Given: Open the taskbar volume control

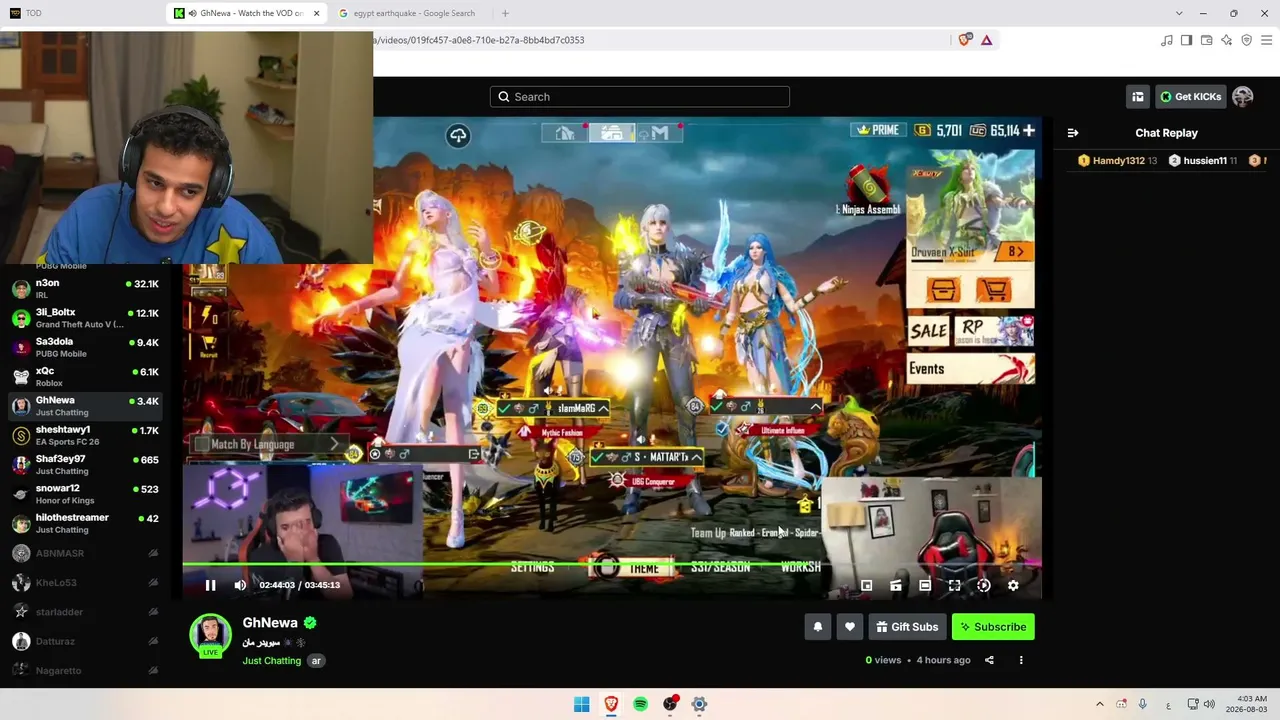Looking at the screenshot, I should click(x=1209, y=704).
